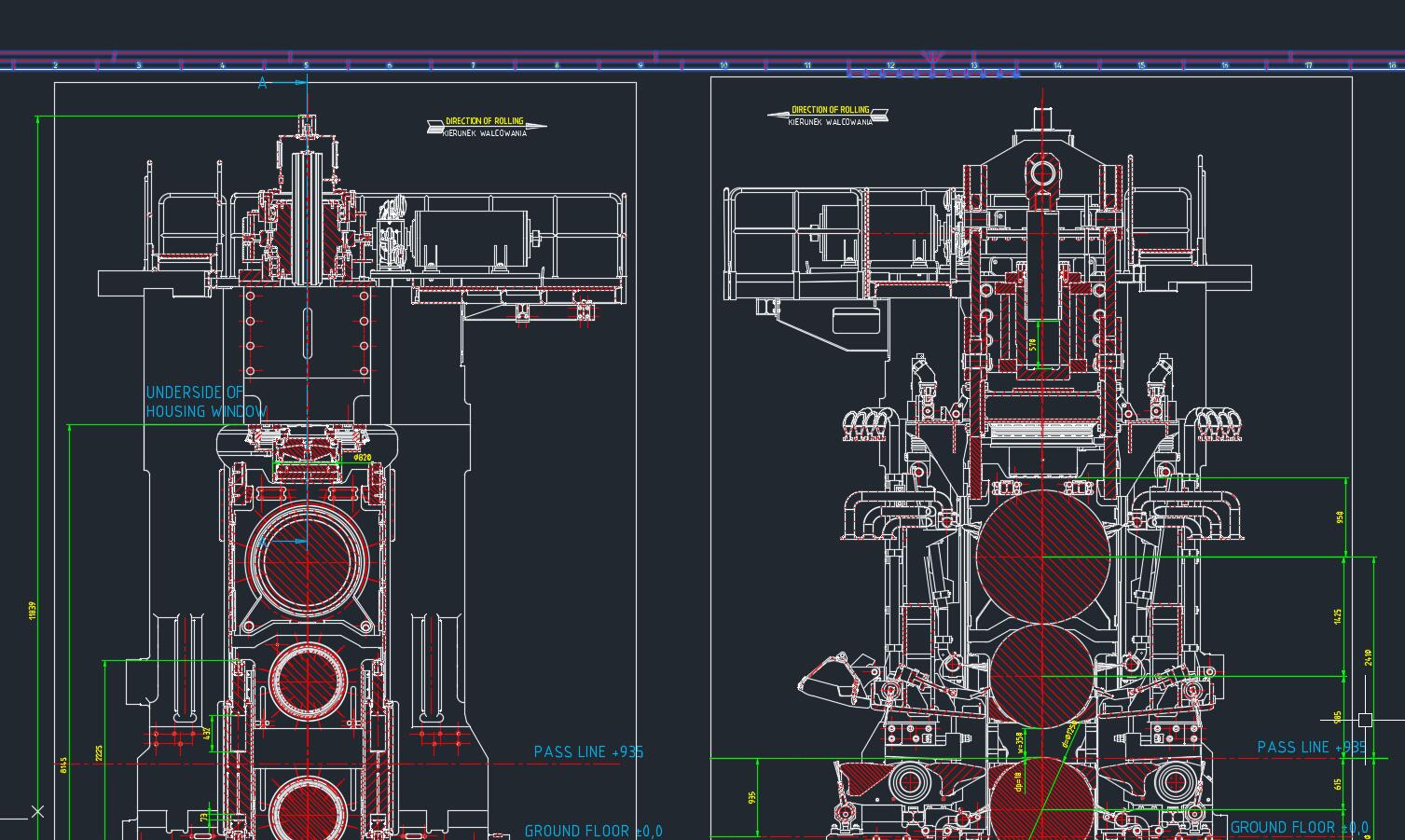The image size is (1405, 840).
Task: Click the 2410 overall dimension text
Action: pos(1368,657)
